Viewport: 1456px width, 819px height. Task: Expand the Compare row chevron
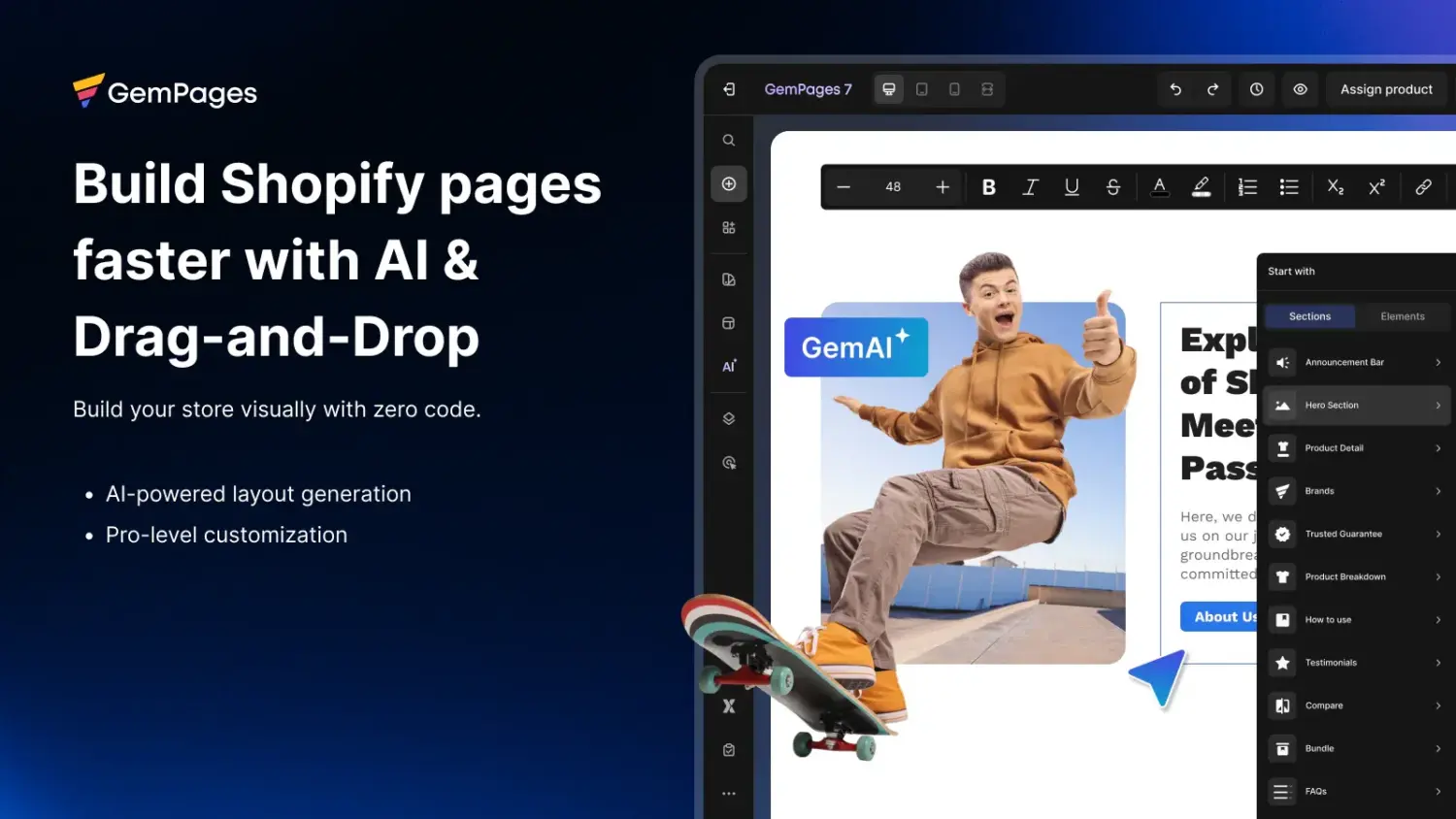(x=1439, y=705)
